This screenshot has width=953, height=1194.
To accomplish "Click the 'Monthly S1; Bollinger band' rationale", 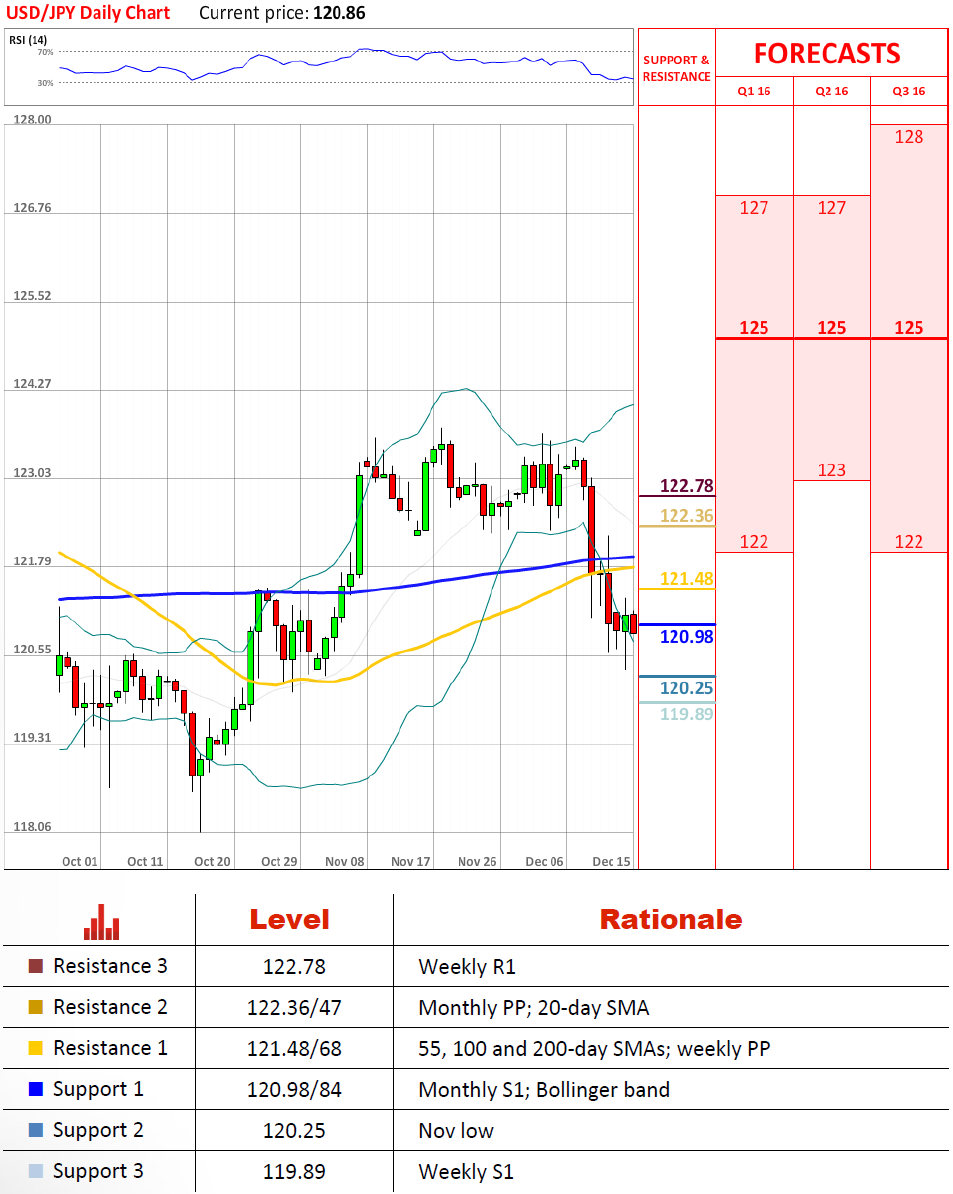I will (x=544, y=1090).
